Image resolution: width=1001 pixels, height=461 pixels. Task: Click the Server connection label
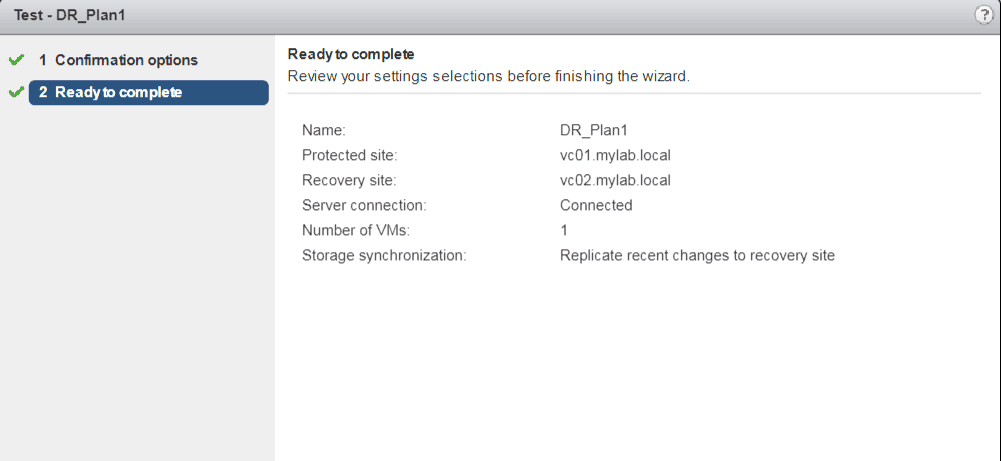pyautogui.click(x=364, y=205)
